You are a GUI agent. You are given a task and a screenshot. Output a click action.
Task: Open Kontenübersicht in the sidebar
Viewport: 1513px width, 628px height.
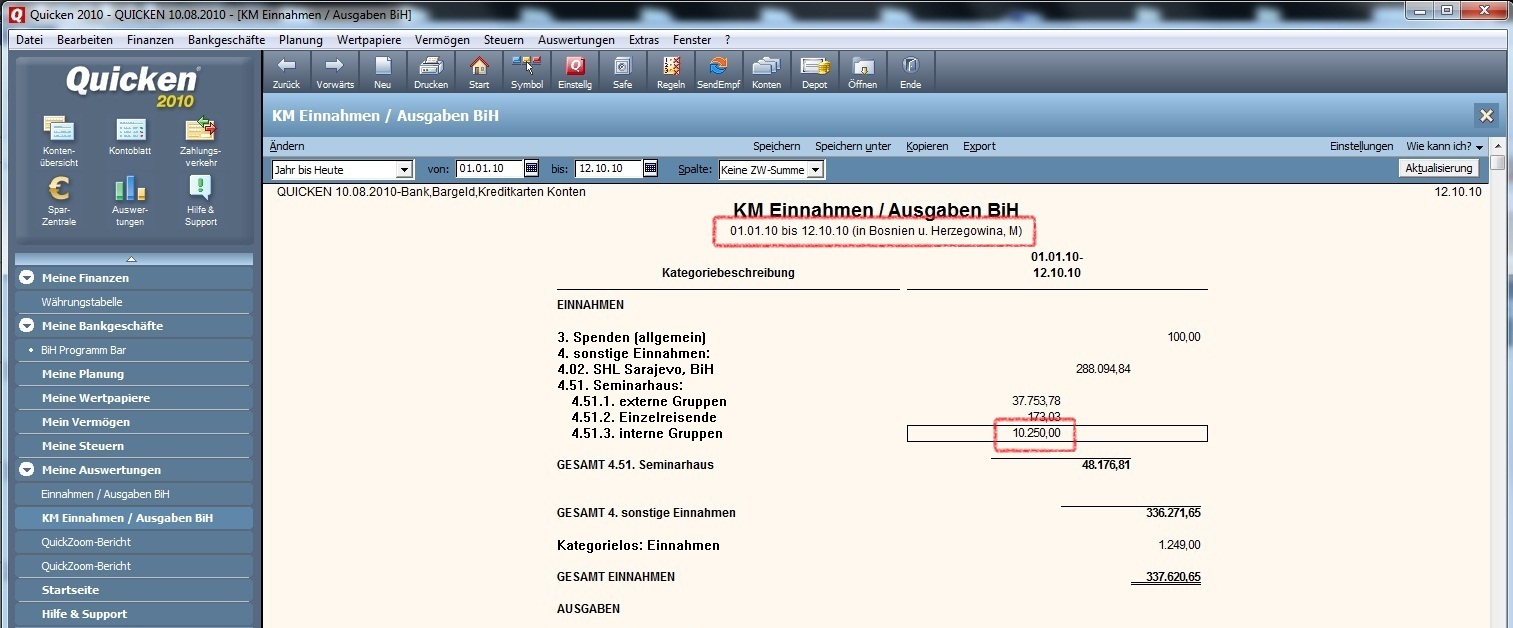tap(60, 141)
